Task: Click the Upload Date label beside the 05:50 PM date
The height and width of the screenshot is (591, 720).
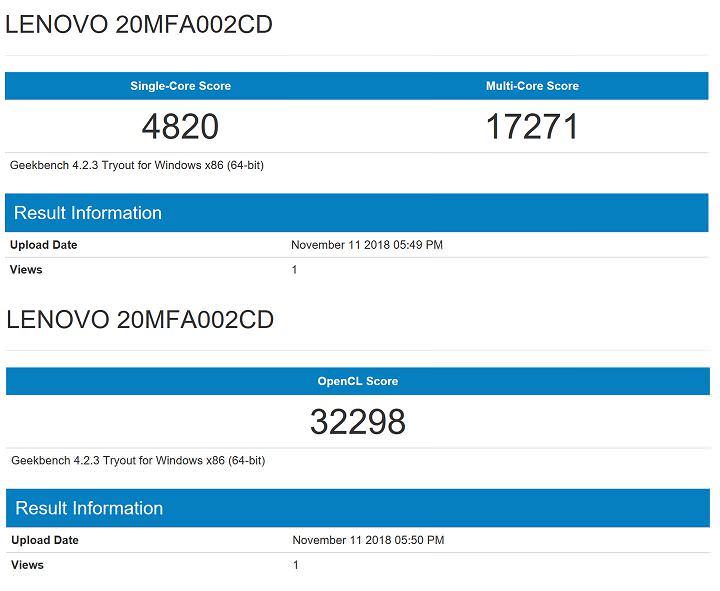Action: (x=44, y=540)
